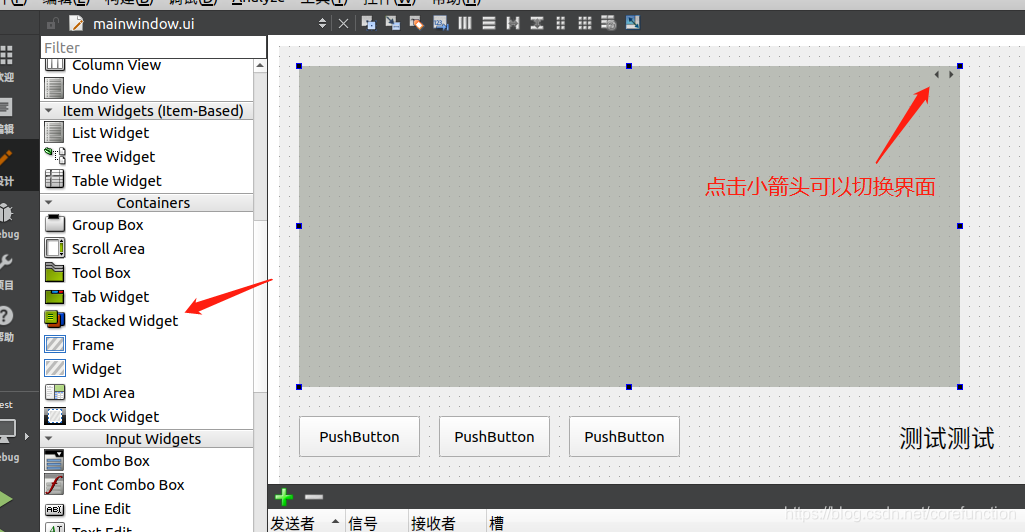Click the middle PushButton on the form

tap(494, 437)
